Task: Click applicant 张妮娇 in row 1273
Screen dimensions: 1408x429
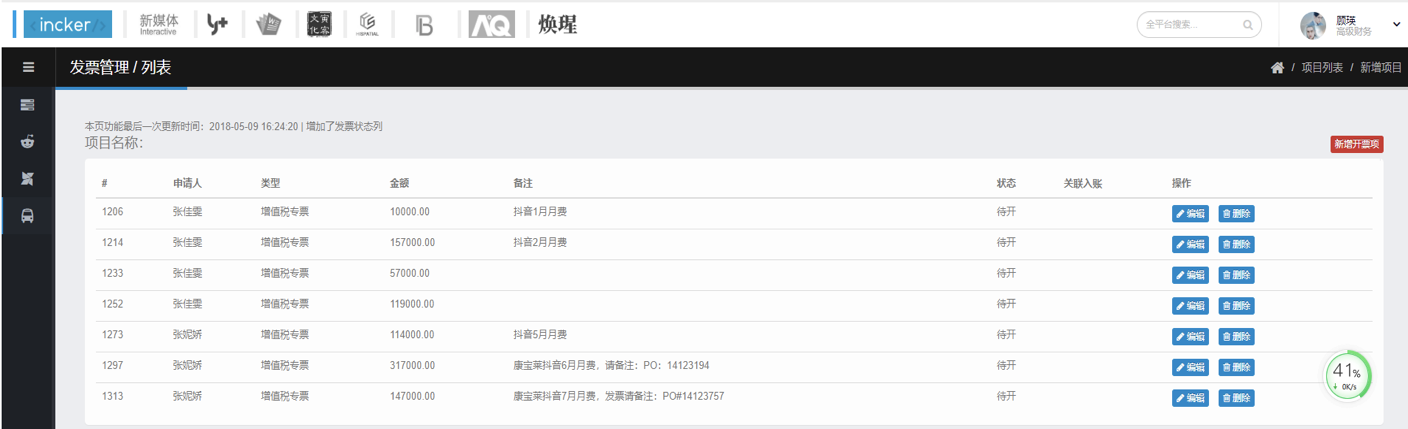Action: 187,335
